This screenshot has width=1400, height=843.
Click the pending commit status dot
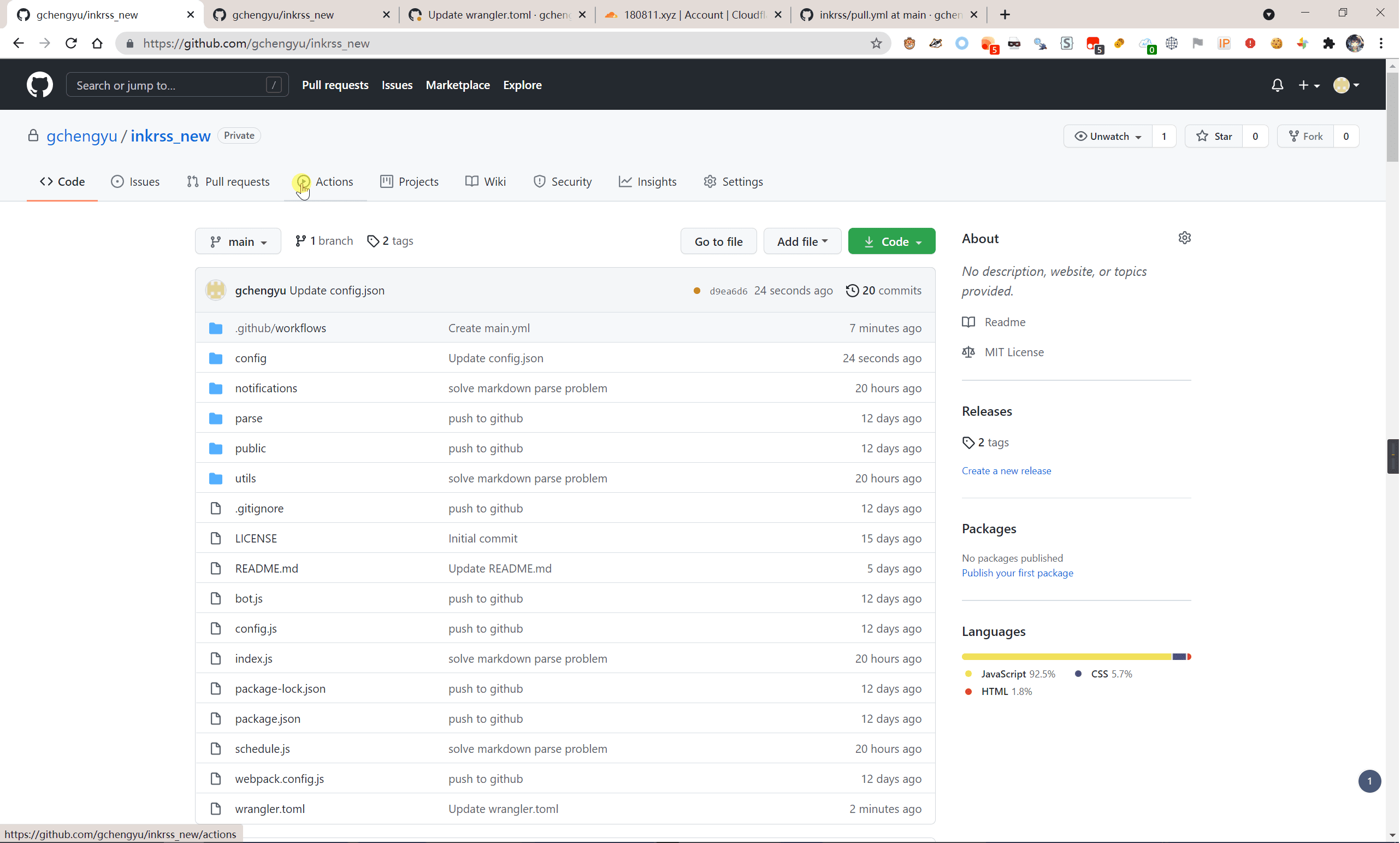click(696, 291)
